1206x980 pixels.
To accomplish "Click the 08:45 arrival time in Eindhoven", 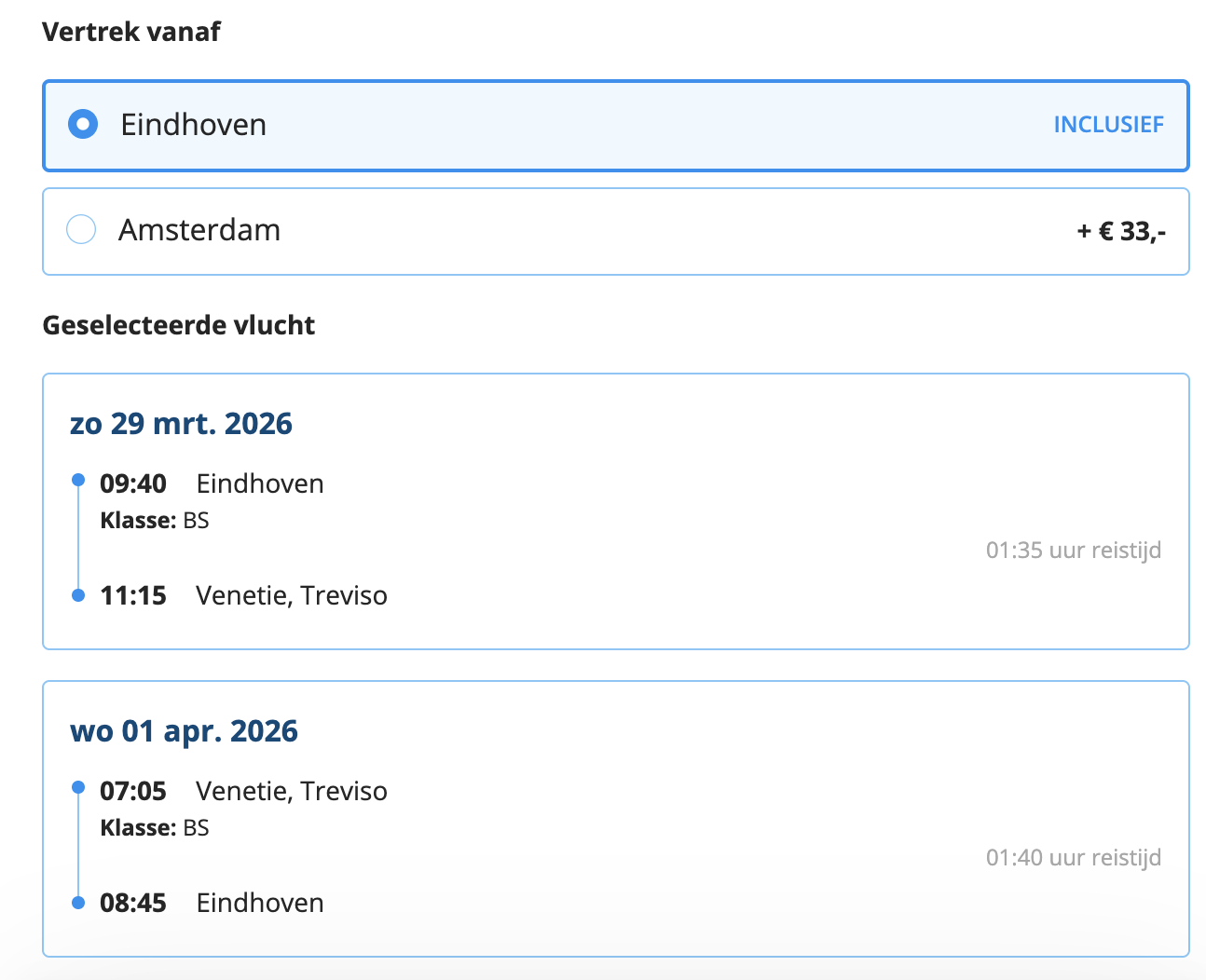I will pos(133,904).
